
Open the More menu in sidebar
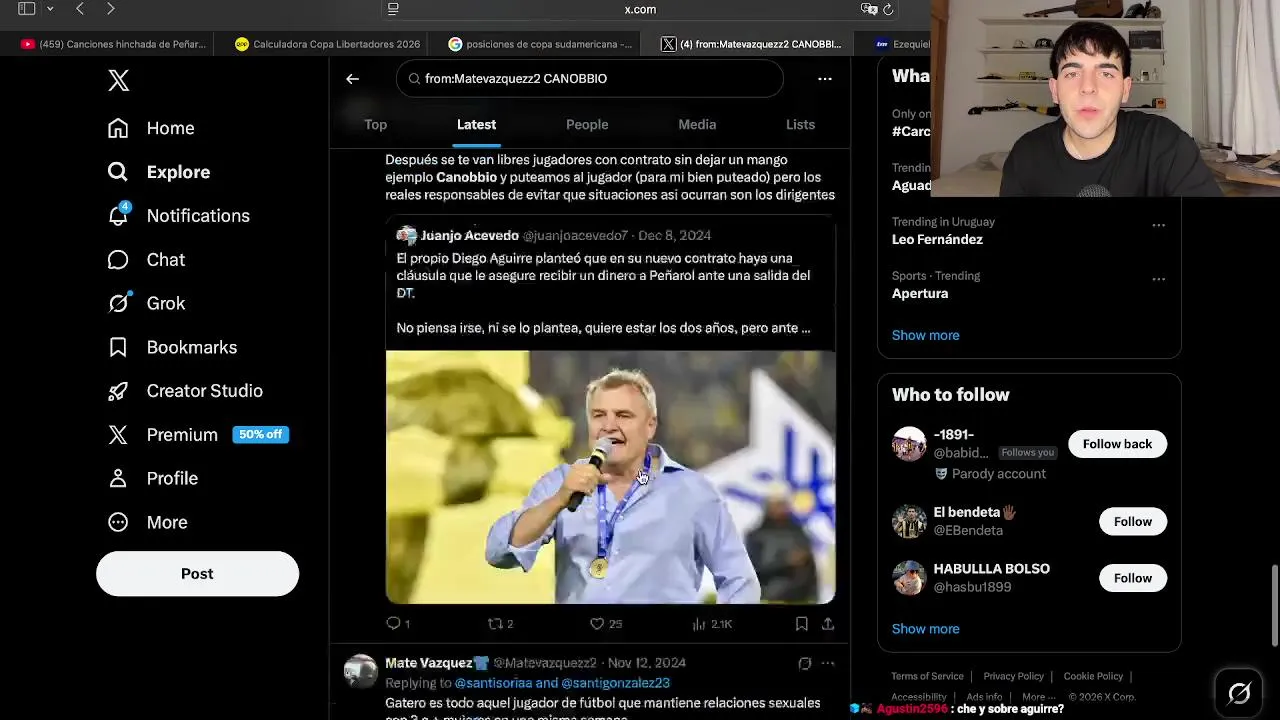(x=147, y=522)
